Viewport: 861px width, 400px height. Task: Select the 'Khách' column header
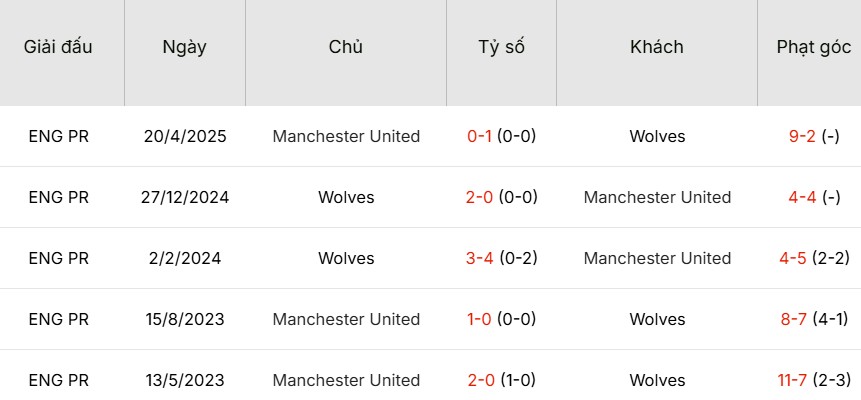pyautogui.click(x=657, y=47)
